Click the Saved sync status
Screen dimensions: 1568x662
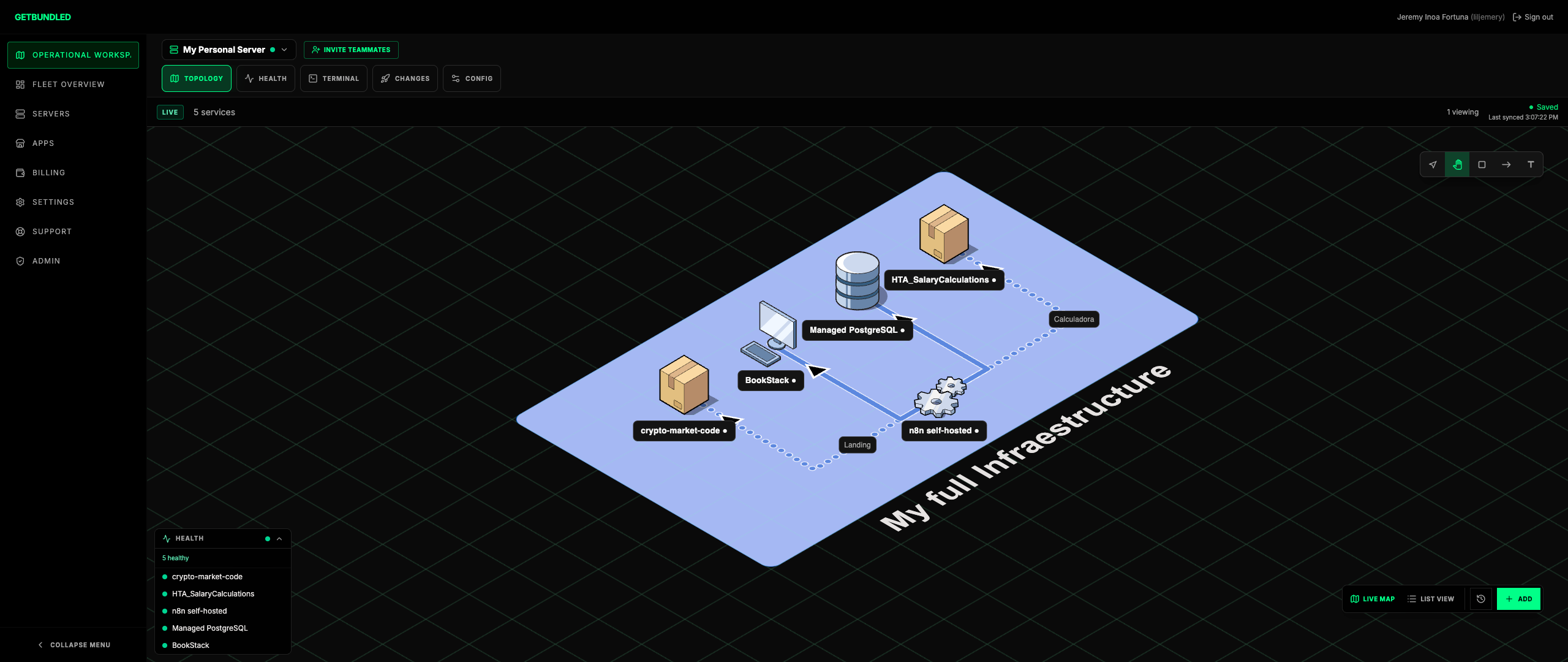pos(1543,107)
